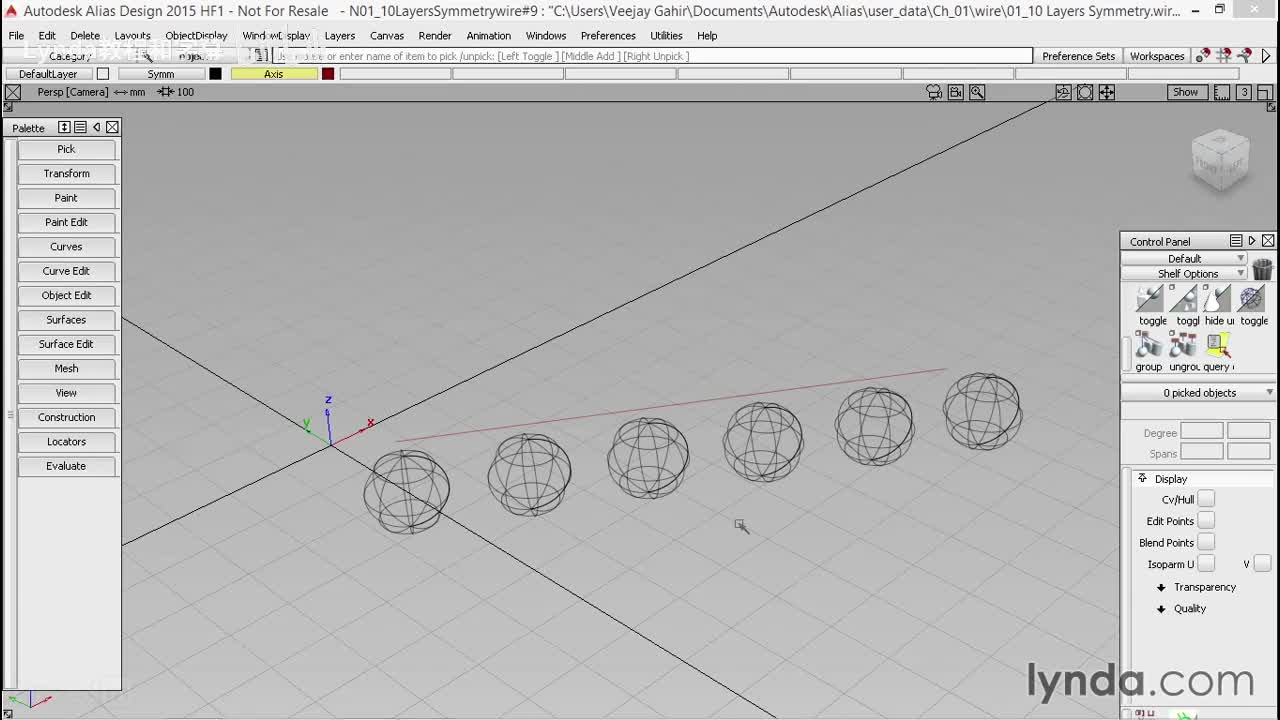Open the Render menu
The height and width of the screenshot is (720, 1280).
click(x=435, y=35)
